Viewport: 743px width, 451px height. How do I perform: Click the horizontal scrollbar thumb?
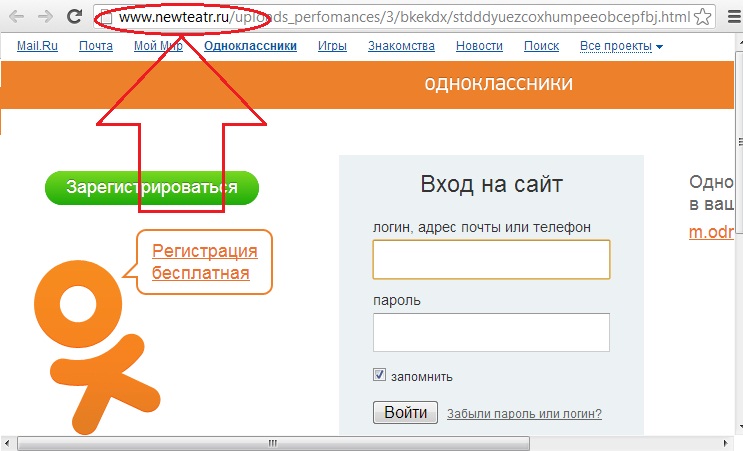point(273,443)
